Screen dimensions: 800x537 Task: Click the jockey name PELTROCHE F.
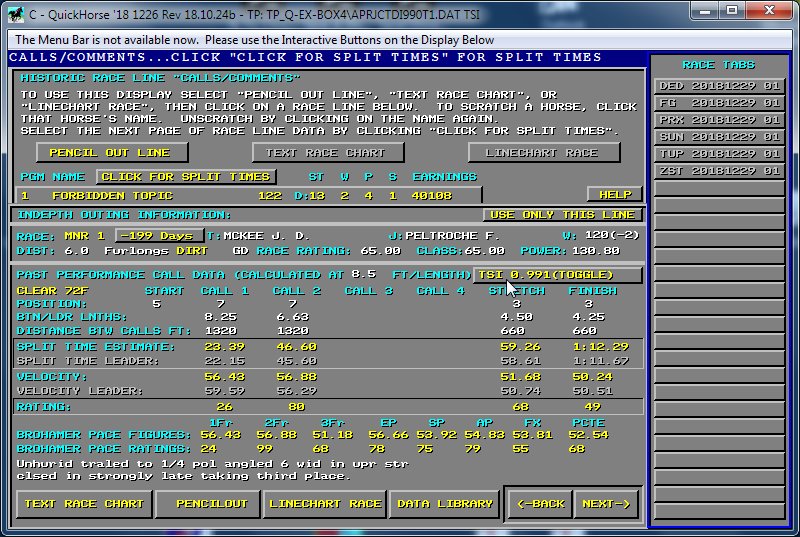click(453, 236)
